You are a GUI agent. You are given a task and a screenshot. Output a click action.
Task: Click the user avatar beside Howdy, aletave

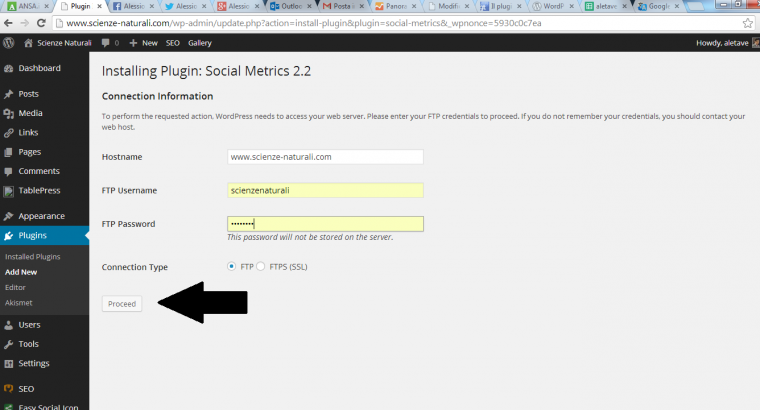[756, 43]
